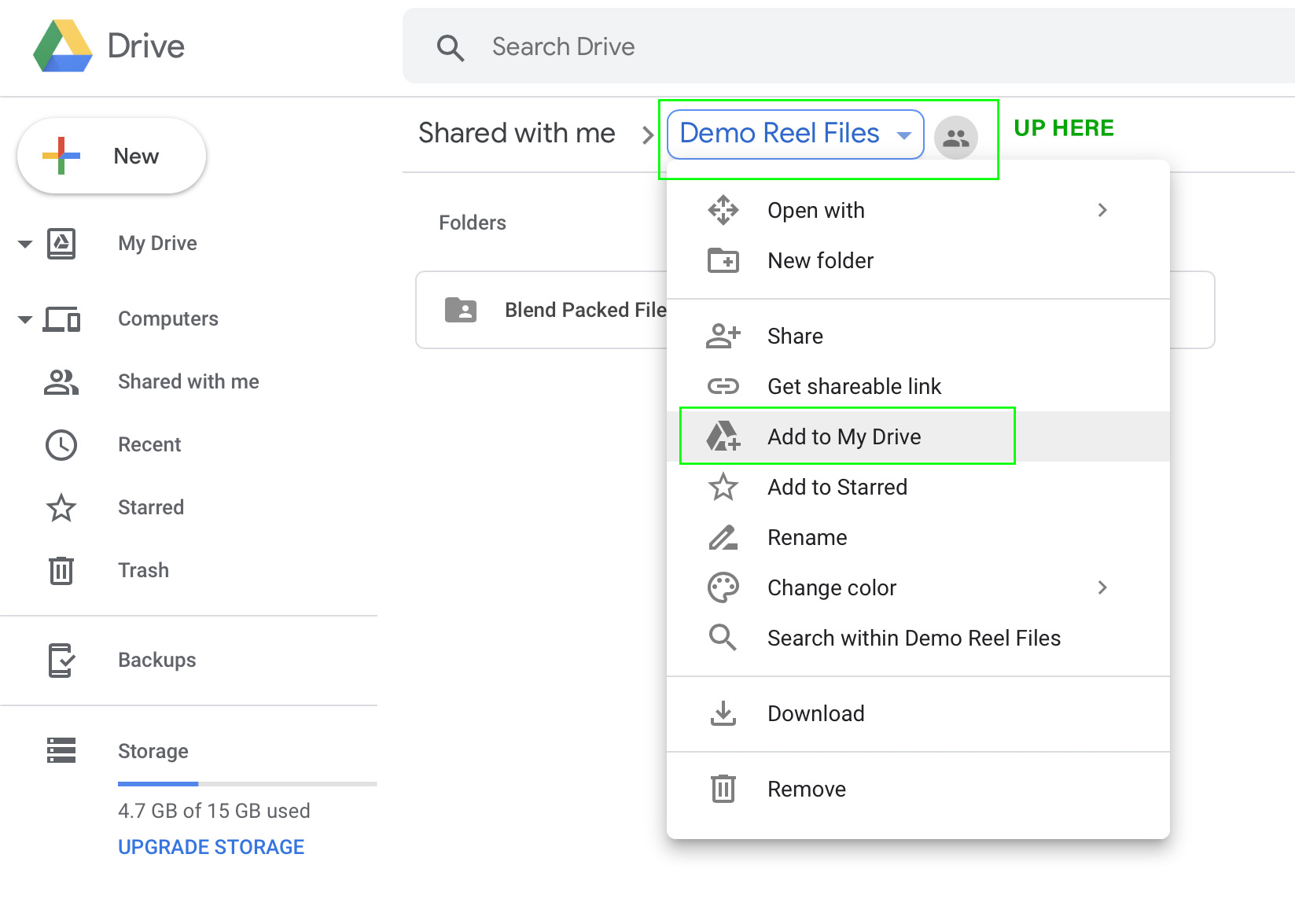Click the Remove trash icon in menu
Viewport: 1295px width, 924px height.
coord(723,789)
